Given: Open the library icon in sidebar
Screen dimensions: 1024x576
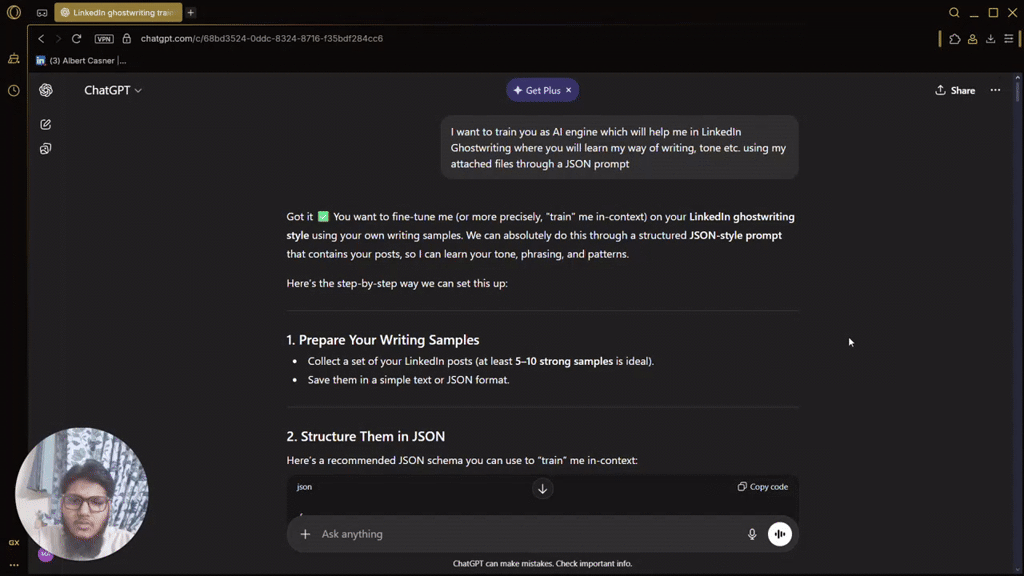Looking at the screenshot, I should [46, 149].
